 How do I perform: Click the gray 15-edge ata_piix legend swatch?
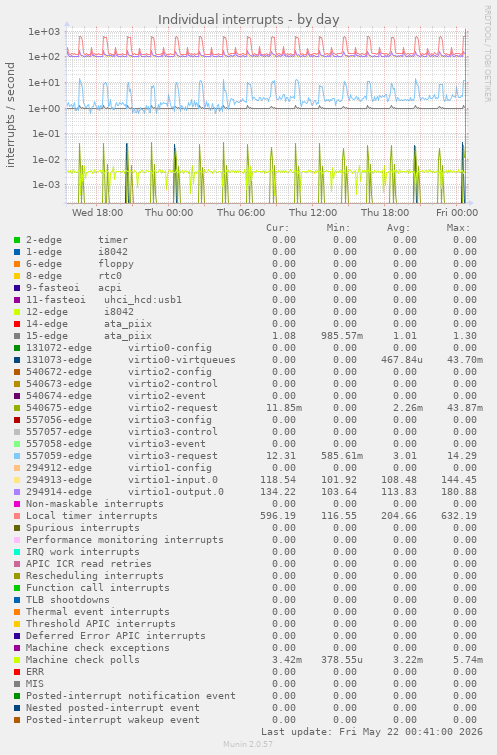(17, 336)
